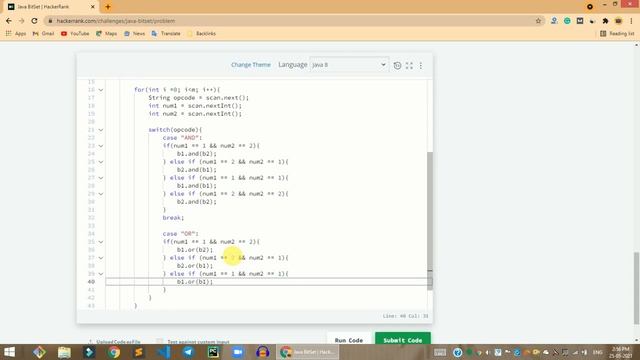Fold the else-if block at line 39
The image size is (640, 360).
[x=101, y=274]
